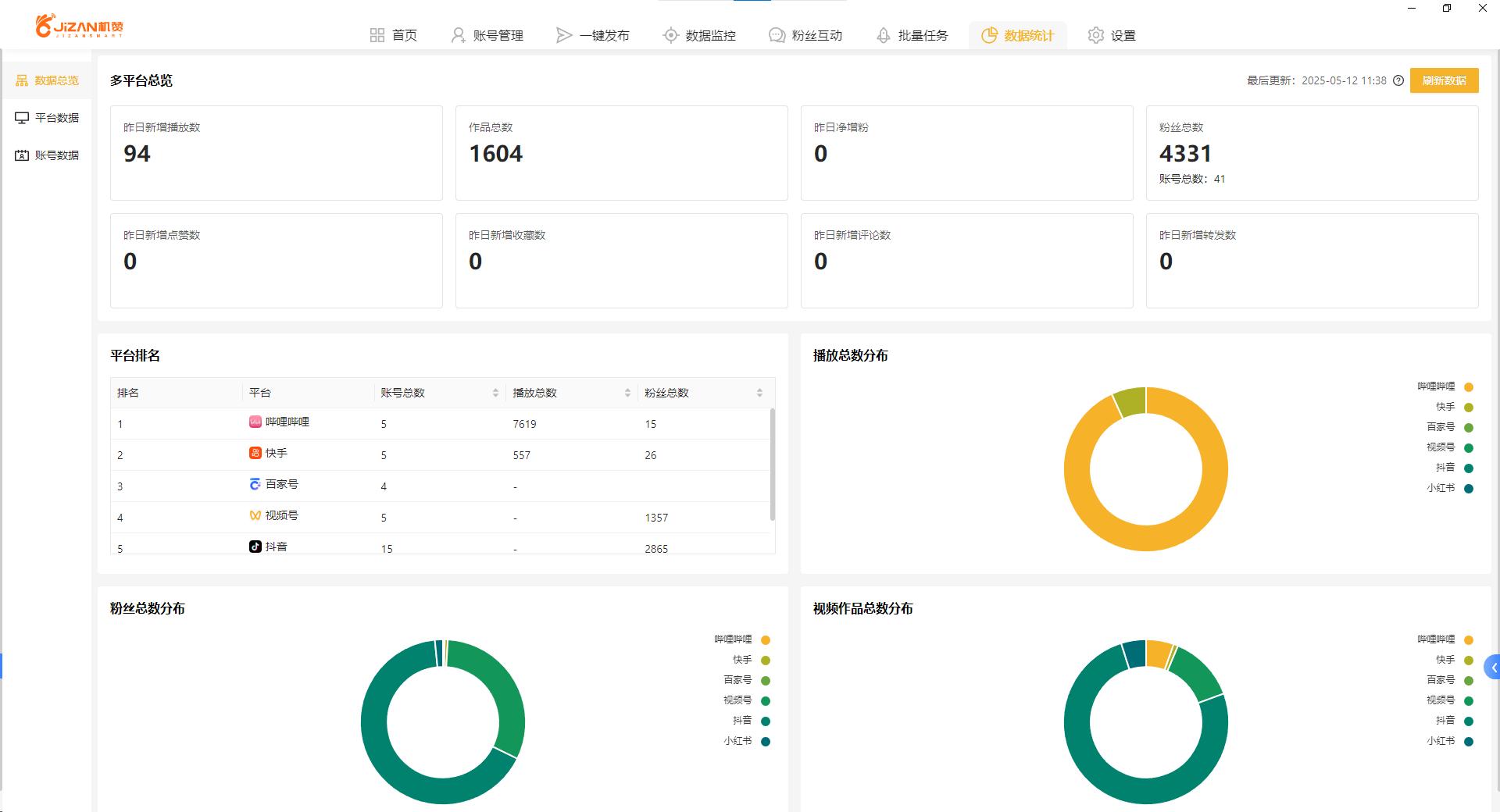Switch to the 一键发布 tab
Image resolution: width=1500 pixels, height=812 pixels.
click(x=593, y=35)
